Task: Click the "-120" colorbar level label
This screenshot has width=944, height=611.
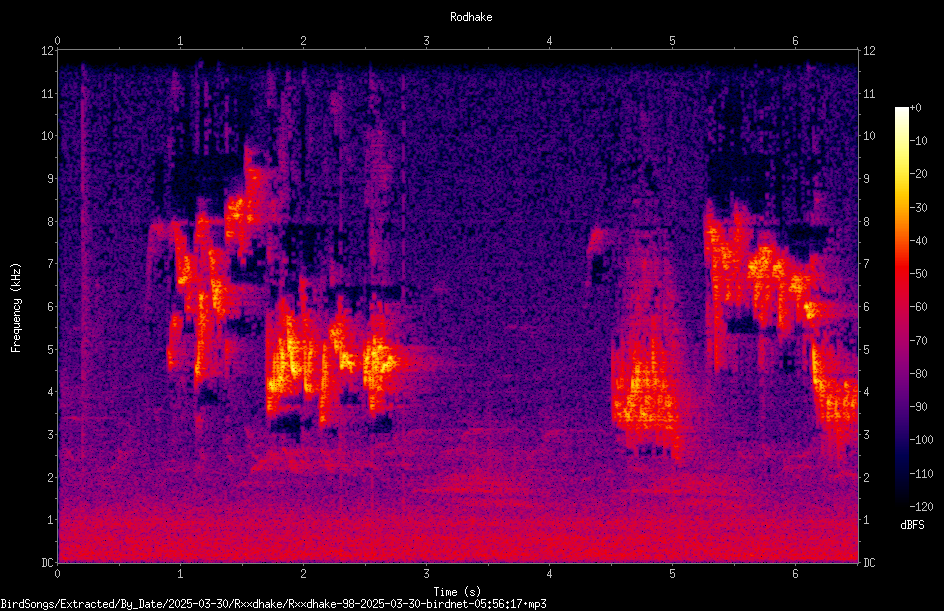Action: [922, 507]
